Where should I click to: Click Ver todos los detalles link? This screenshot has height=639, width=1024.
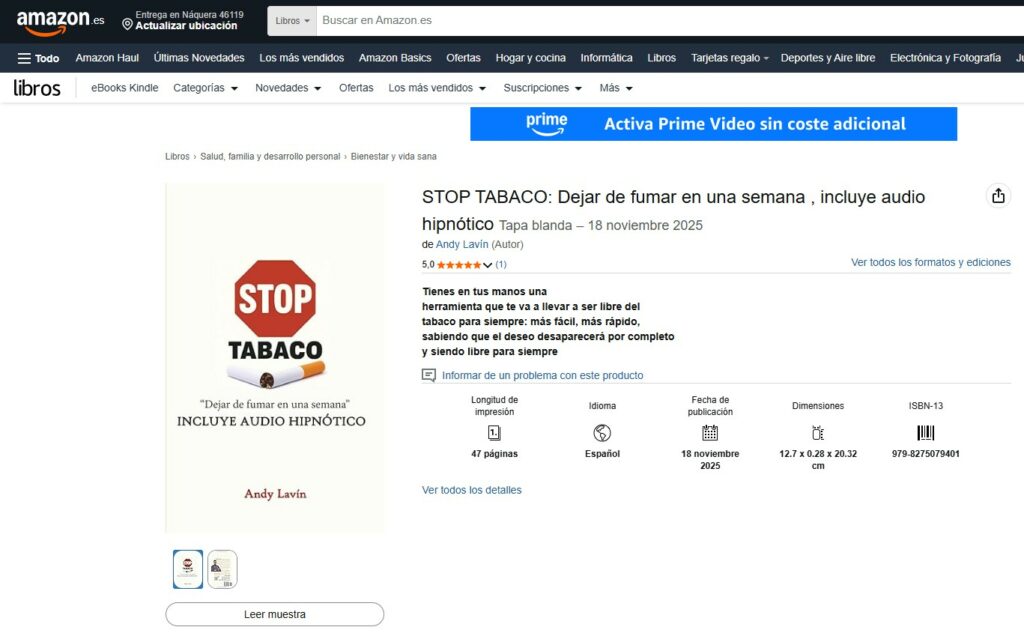[471, 490]
